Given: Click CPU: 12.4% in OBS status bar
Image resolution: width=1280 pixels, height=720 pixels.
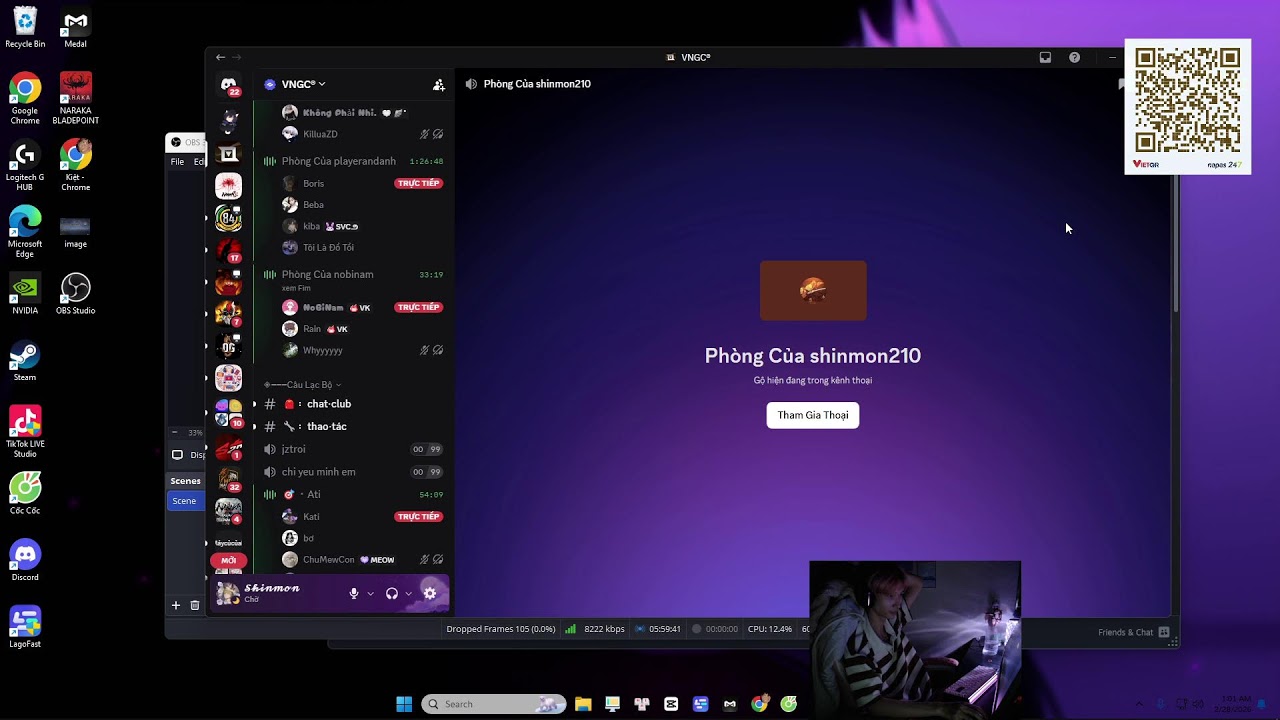Looking at the screenshot, I should pos(770,629).
